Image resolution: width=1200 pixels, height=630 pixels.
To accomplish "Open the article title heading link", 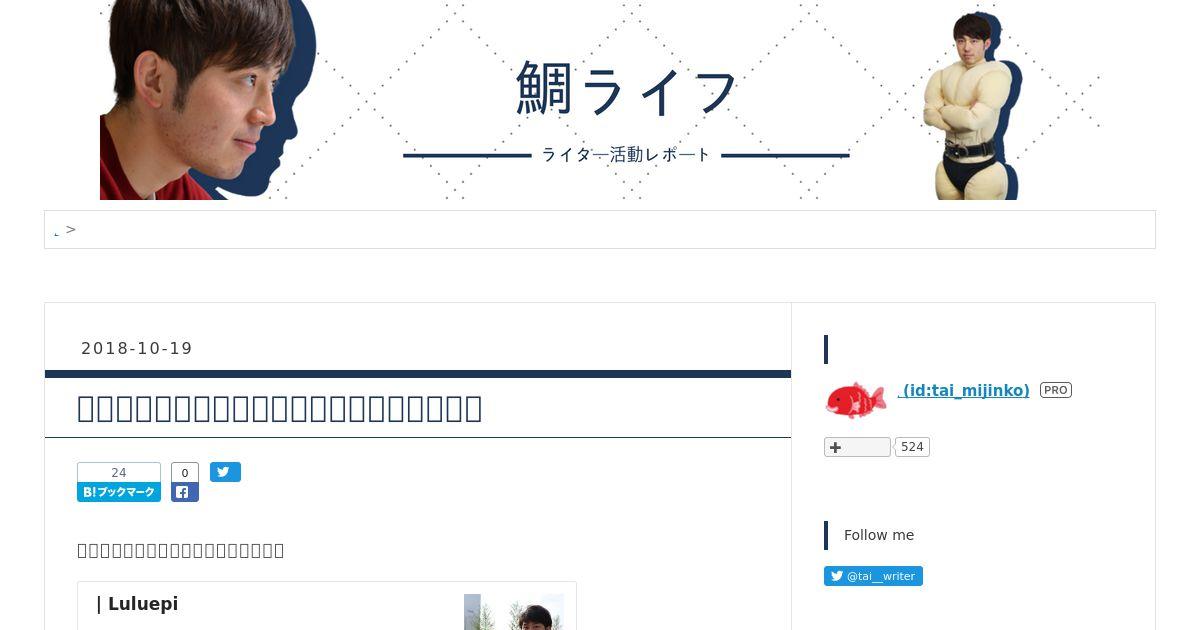I will pos(280,408).
